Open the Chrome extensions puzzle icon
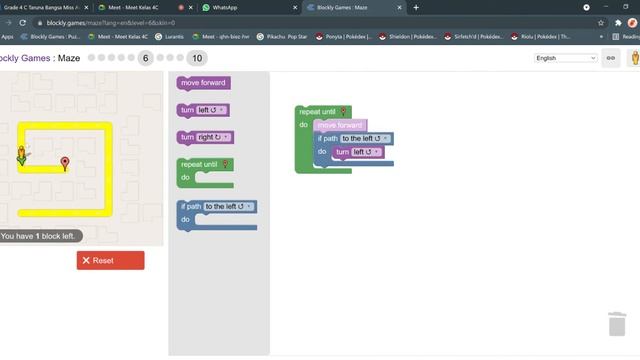640x360 pixels. [618, 23]
